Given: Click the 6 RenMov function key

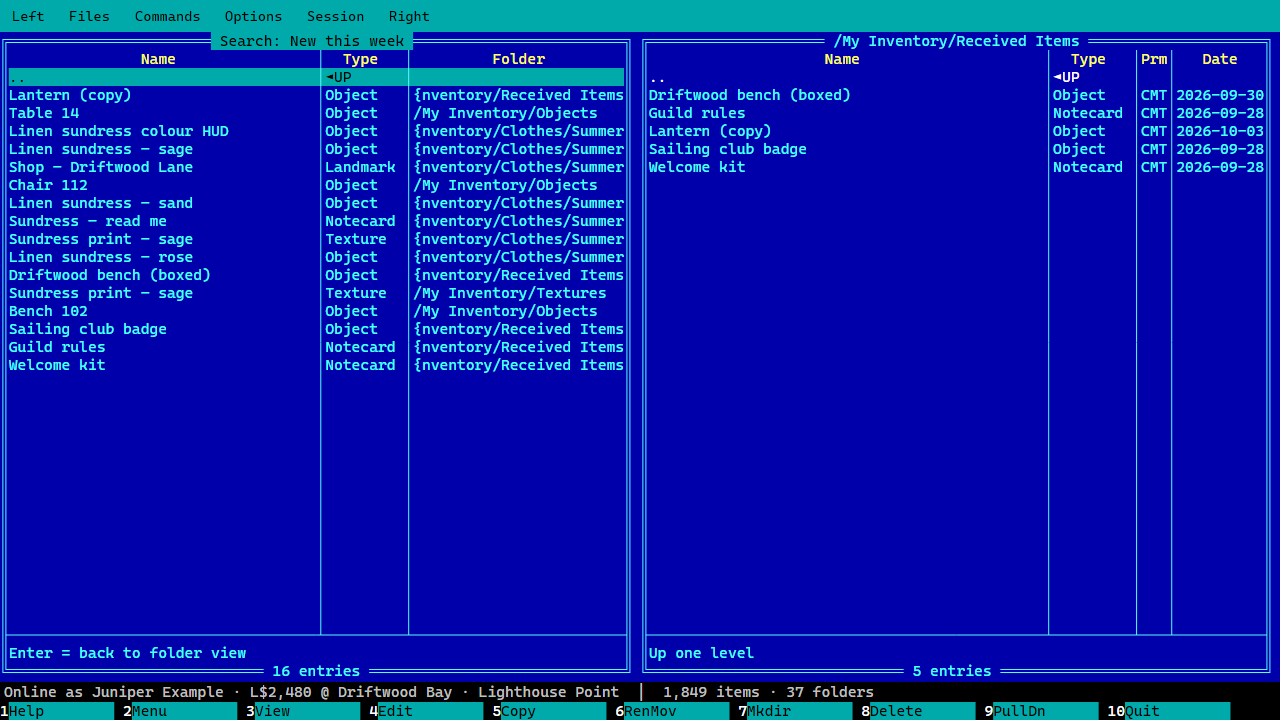Looking at the screenshot, I should pos(672,711).
